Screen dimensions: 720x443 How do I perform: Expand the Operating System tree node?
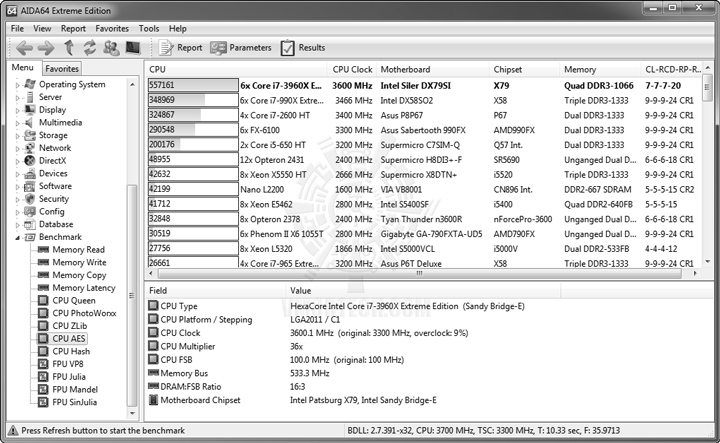(17, 85)
